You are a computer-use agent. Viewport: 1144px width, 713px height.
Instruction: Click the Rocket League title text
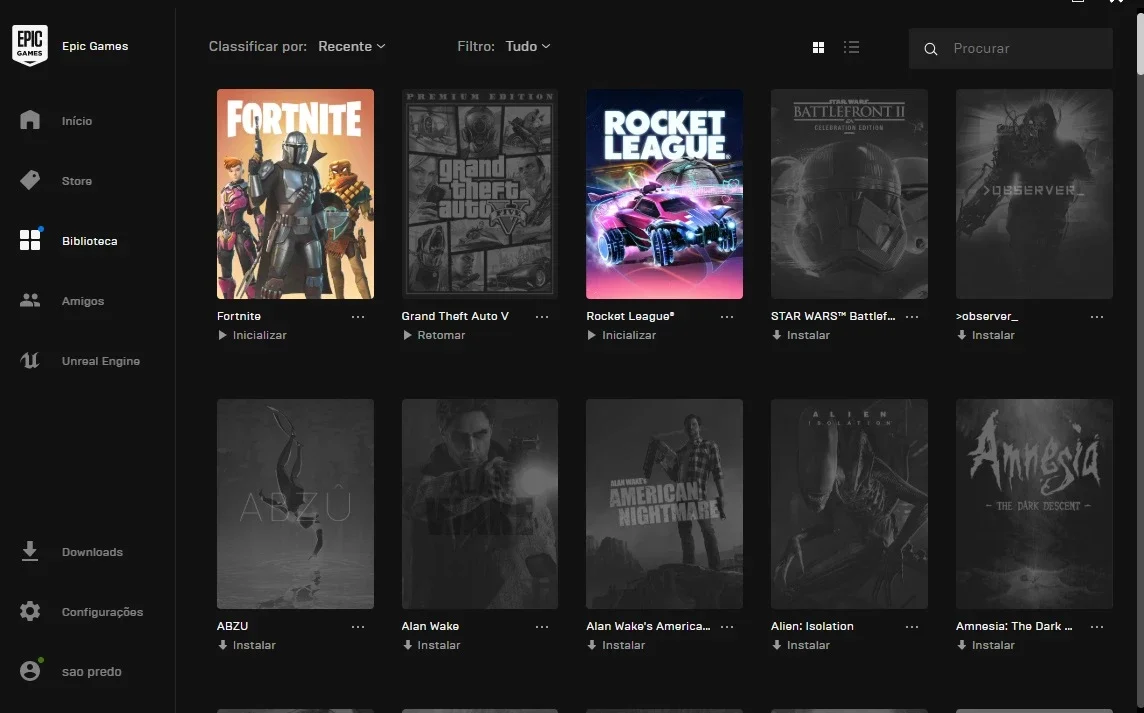click(630, 316)
